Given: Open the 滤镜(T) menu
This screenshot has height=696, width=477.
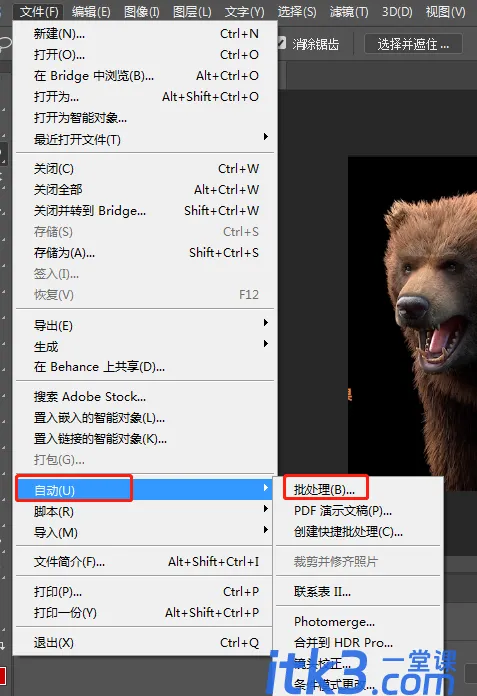Looking at the screenshot, I should [x=349, y=11].
